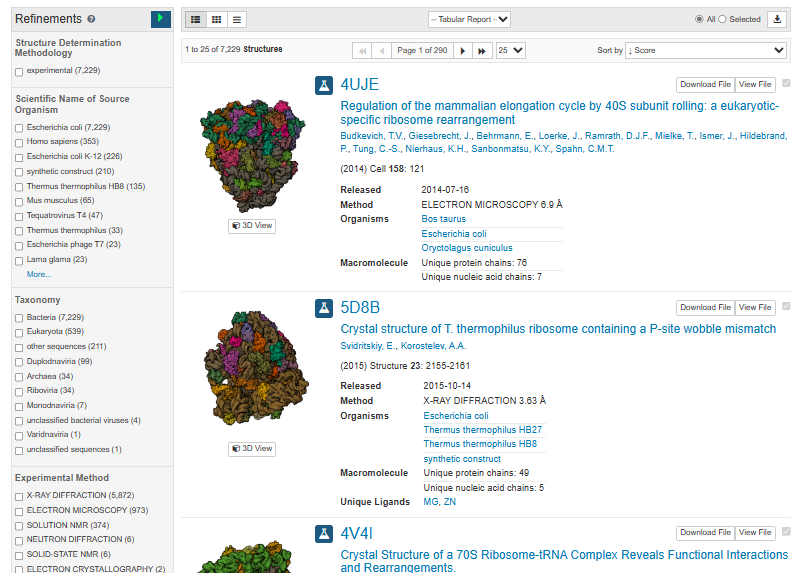Click Download File for 5D8B
The height and width of the screenshot is (573, 798).
(x=705, y=307)
